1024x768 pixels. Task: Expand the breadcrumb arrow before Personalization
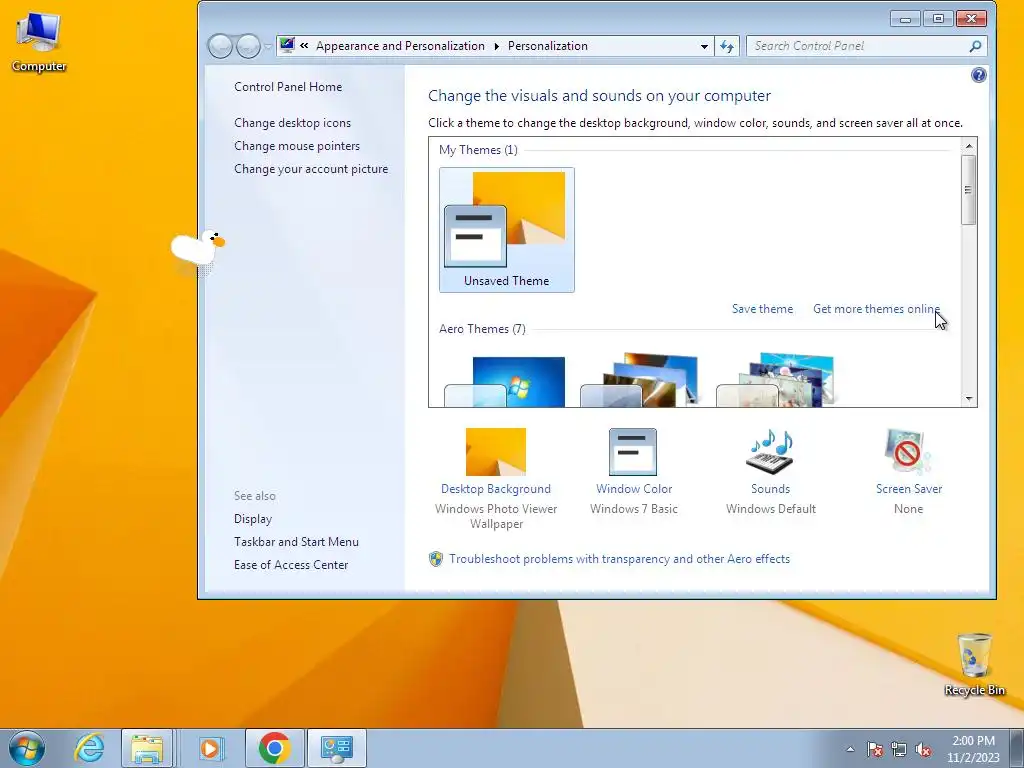tap(496, 46)
